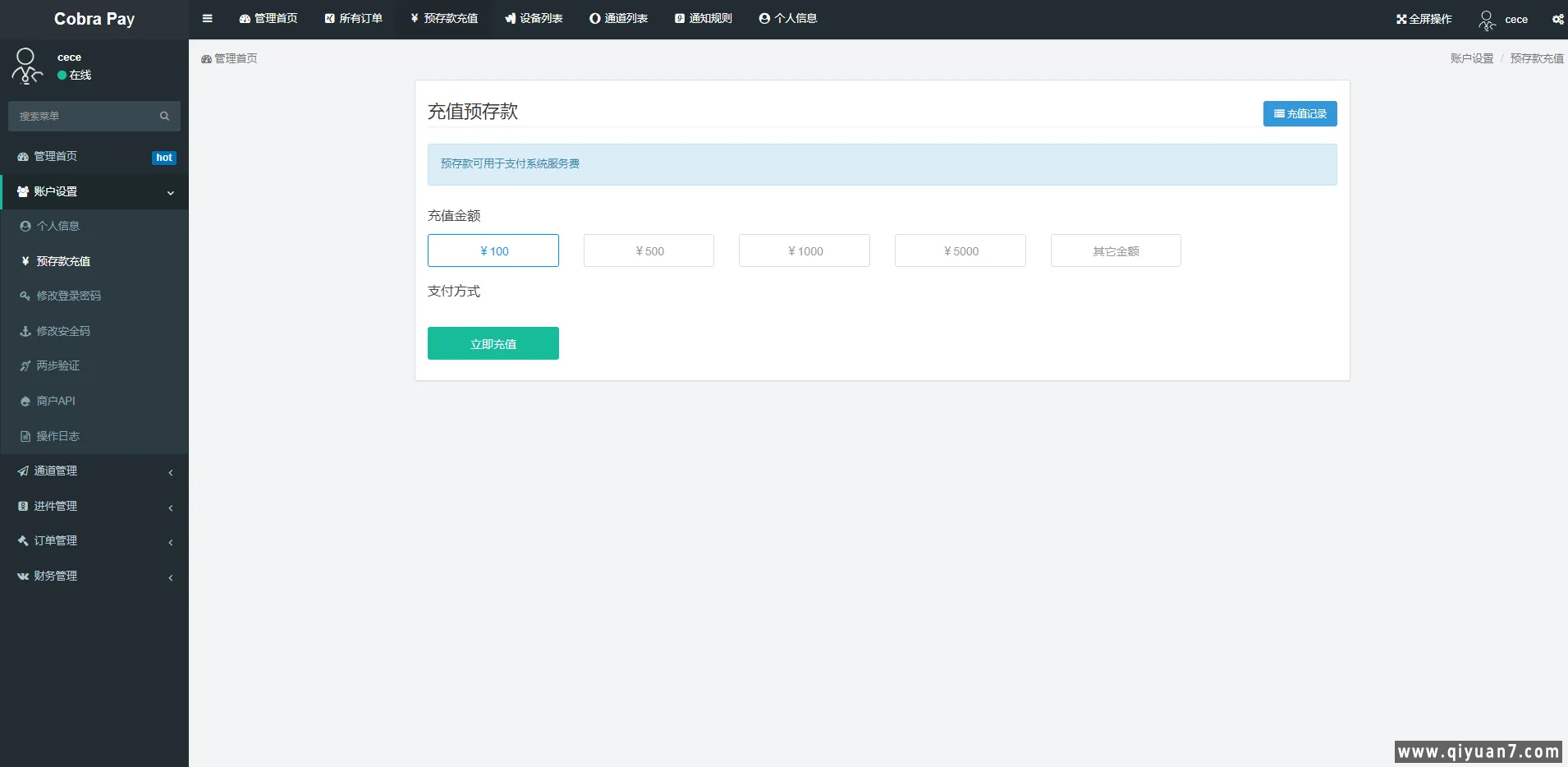1568x767 pixels.
Task: Select the ¥5000 recharge amount
Action: click(x=960, y=251)
